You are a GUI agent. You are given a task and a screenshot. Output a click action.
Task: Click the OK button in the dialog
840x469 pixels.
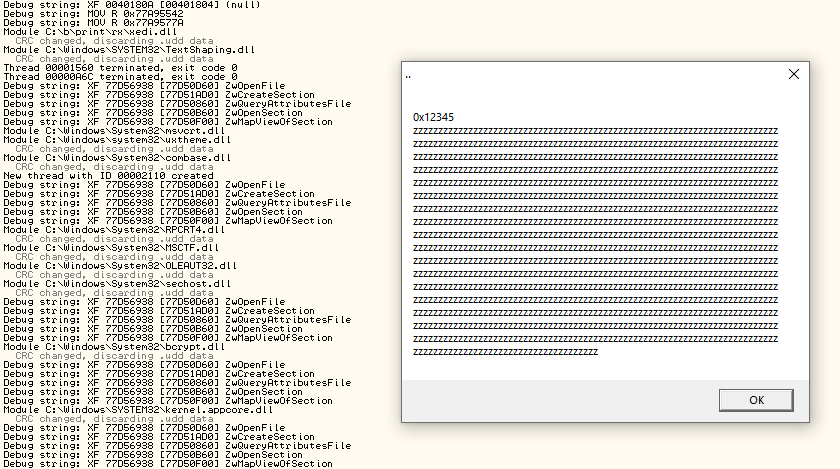[756, 400]
